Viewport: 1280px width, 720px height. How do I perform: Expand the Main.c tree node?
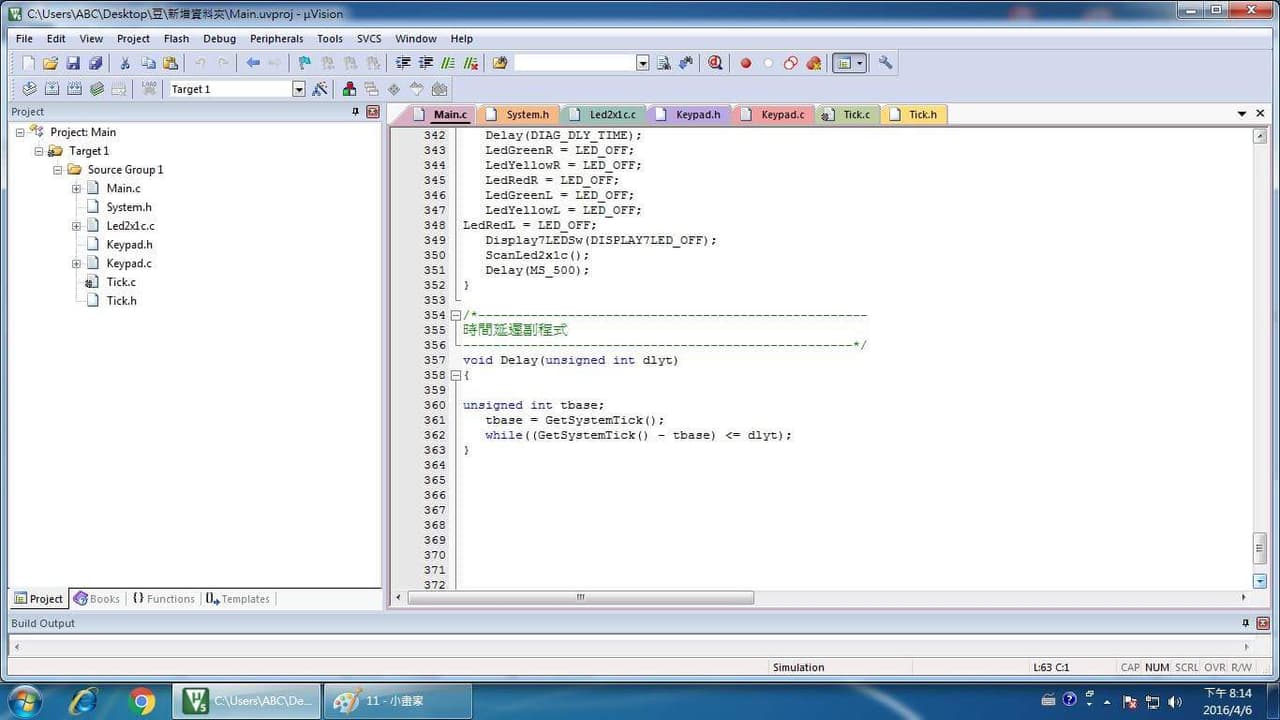coord(76,188)
